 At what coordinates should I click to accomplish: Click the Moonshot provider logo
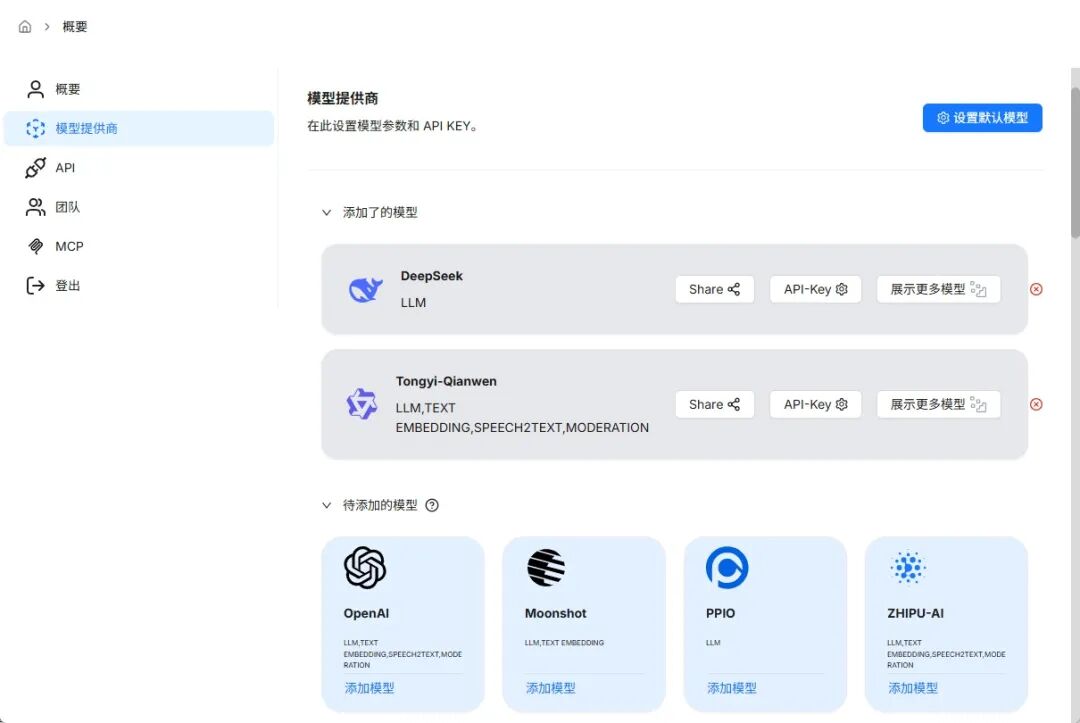pyautogui.click(x=544, y=567)
